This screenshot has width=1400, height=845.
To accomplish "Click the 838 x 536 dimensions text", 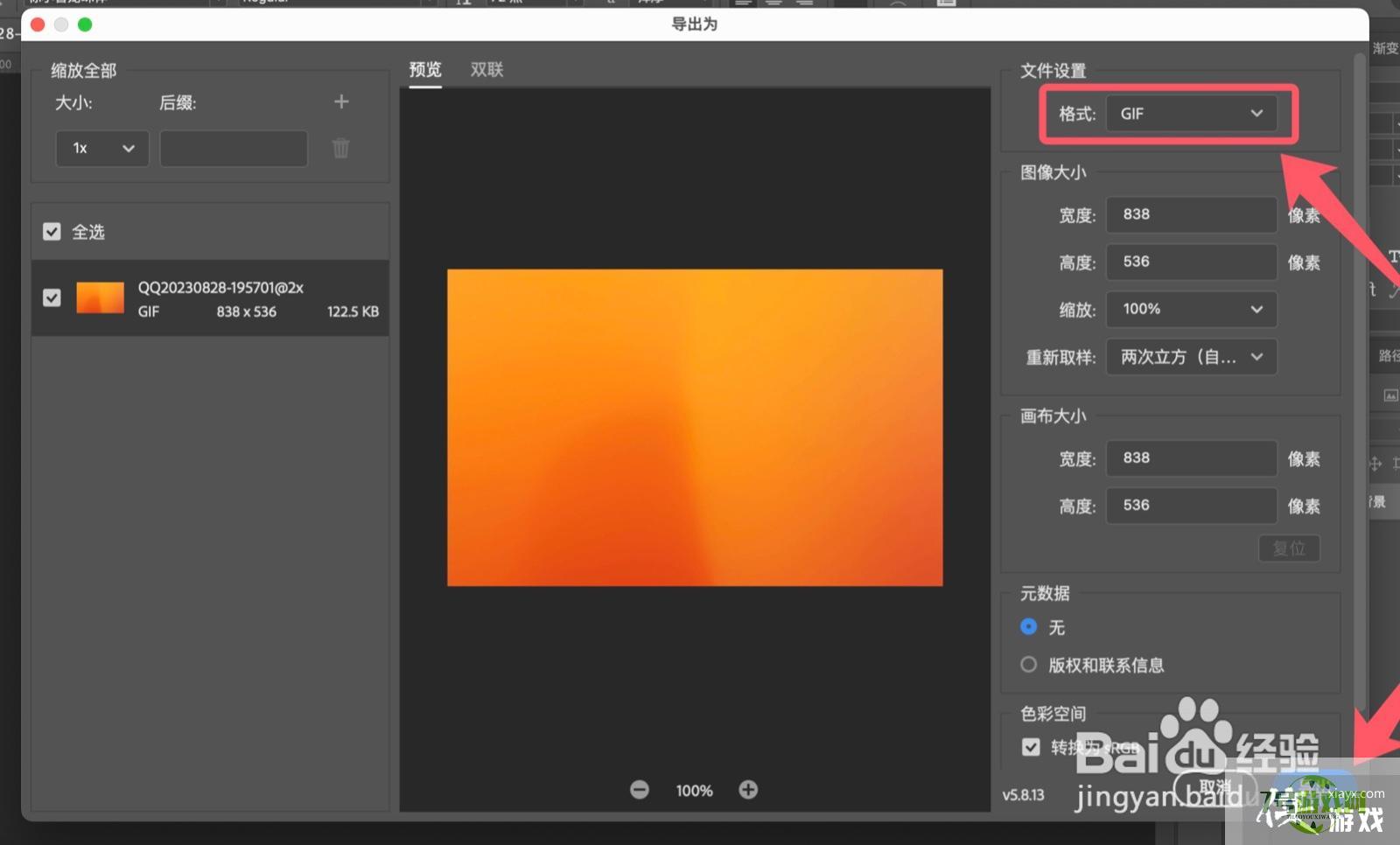I will (x=247, y=311).
